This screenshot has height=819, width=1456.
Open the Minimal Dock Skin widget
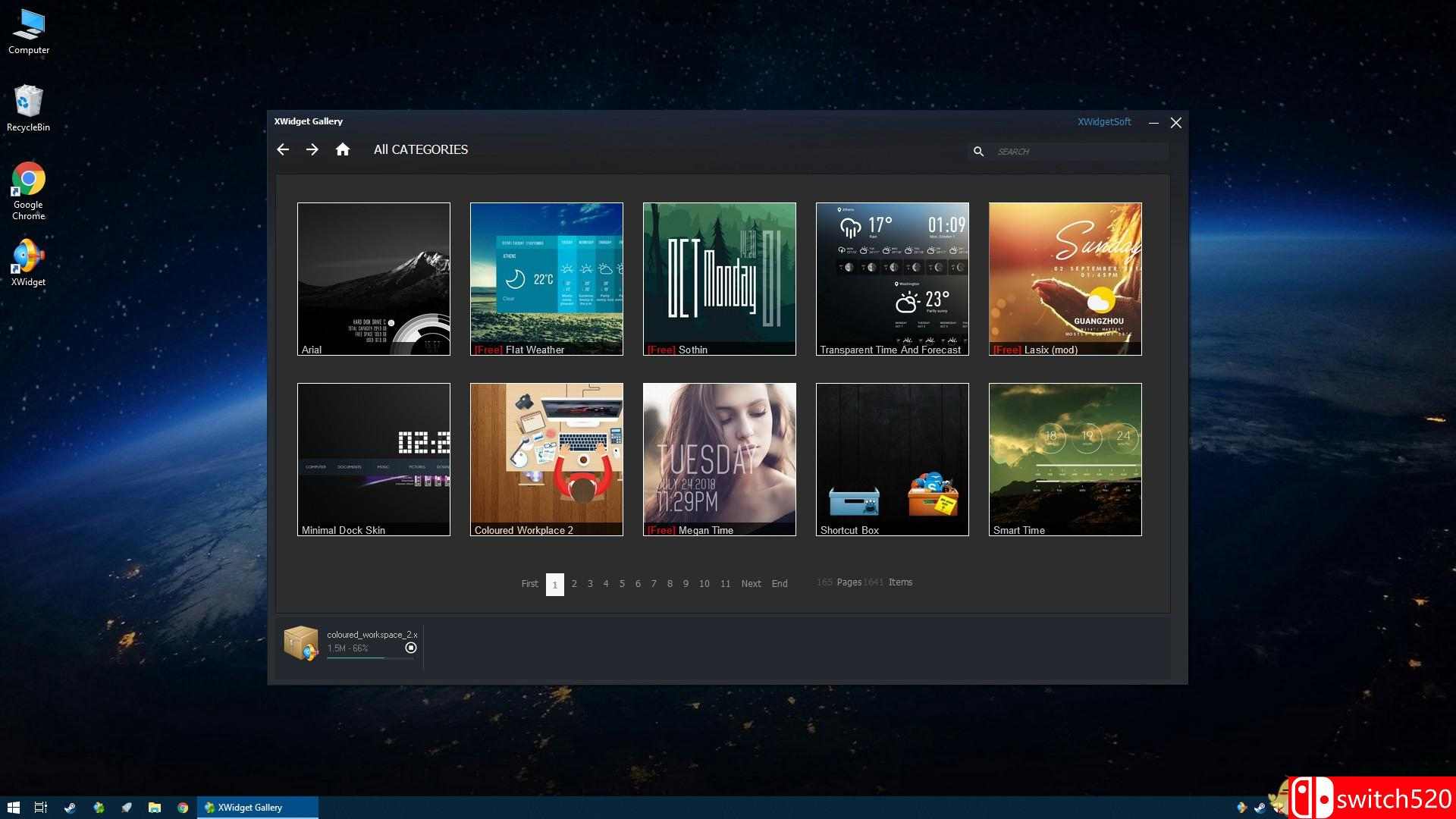point(374,459)
